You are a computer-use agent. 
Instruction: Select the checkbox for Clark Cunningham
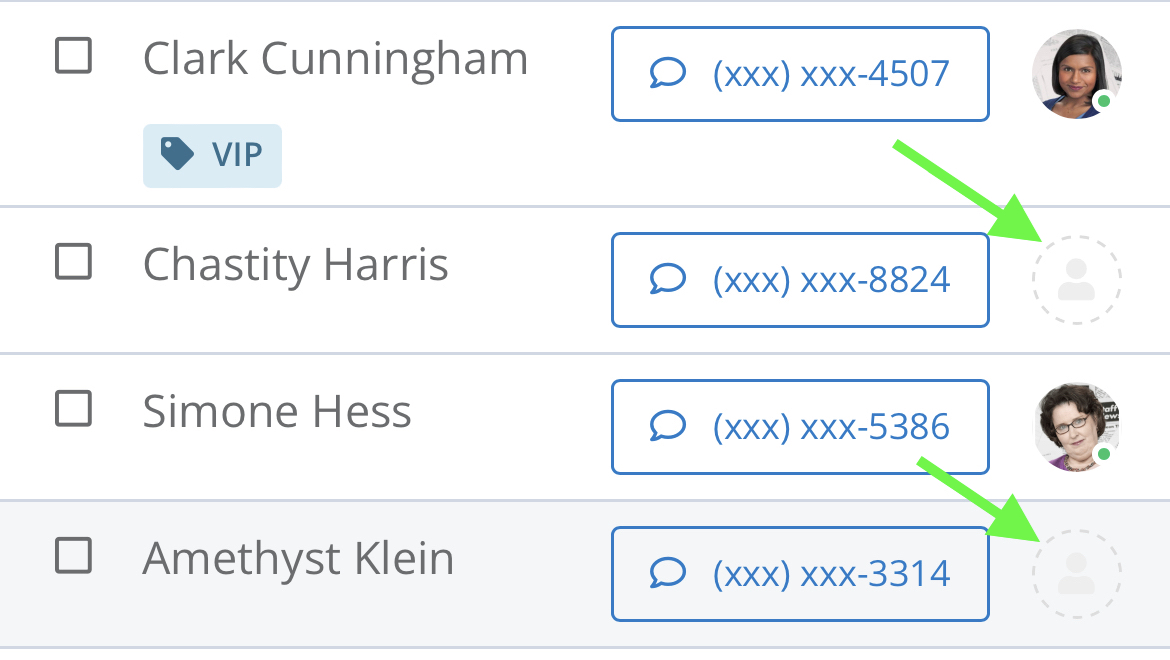coord(73,56)
